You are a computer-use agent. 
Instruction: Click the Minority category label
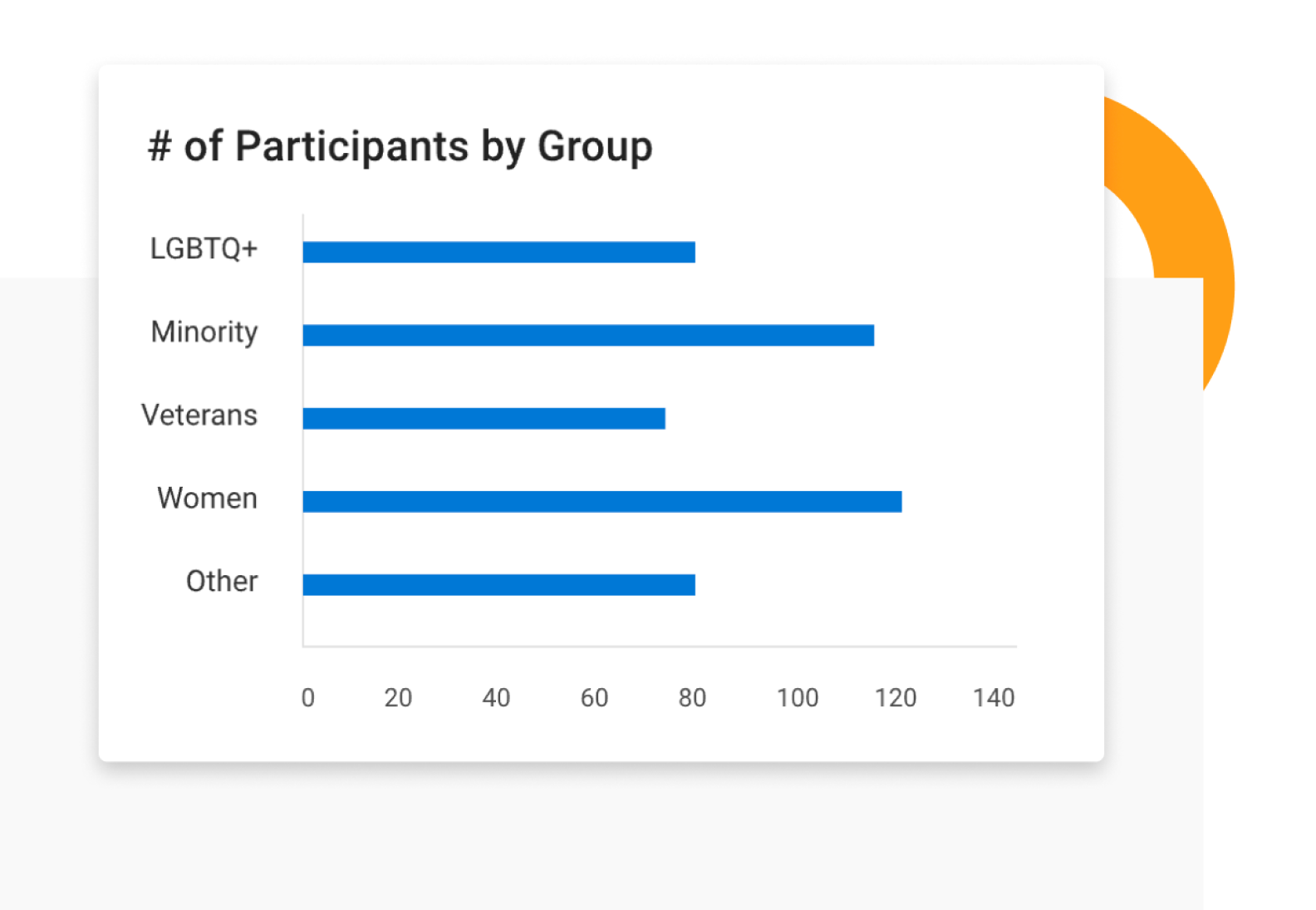point(204,332)
